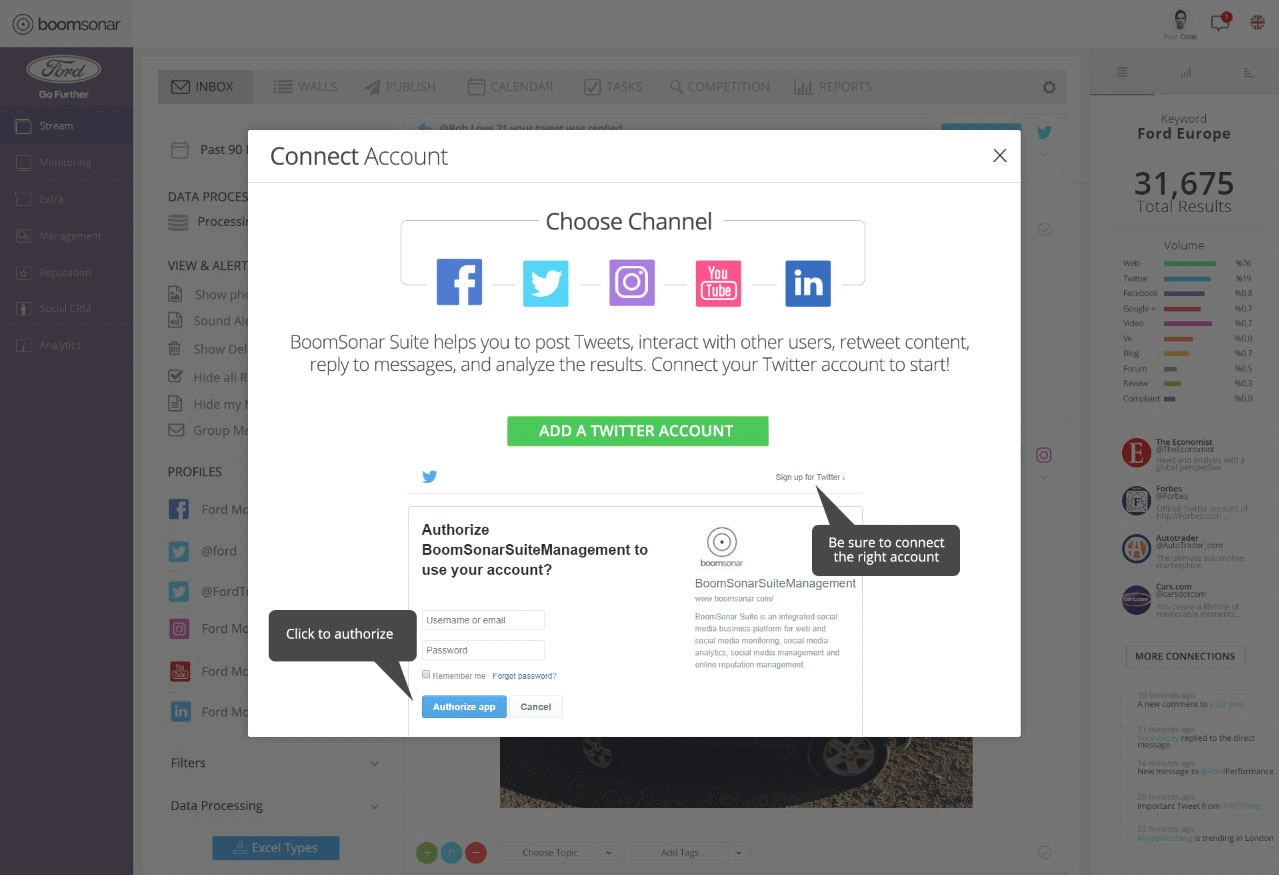The width and height of the screenshot is (1279, 875).
Task: Switch to the WALLS tab
Action: click(305, 87)
